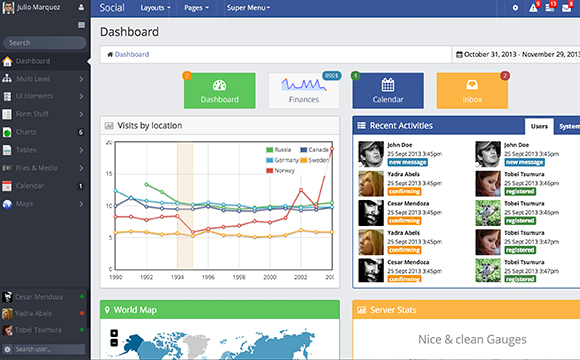The width and height of the screenshot is (580, 360).
Task: Zoom out on the World Map
Action: click(114, 343)
